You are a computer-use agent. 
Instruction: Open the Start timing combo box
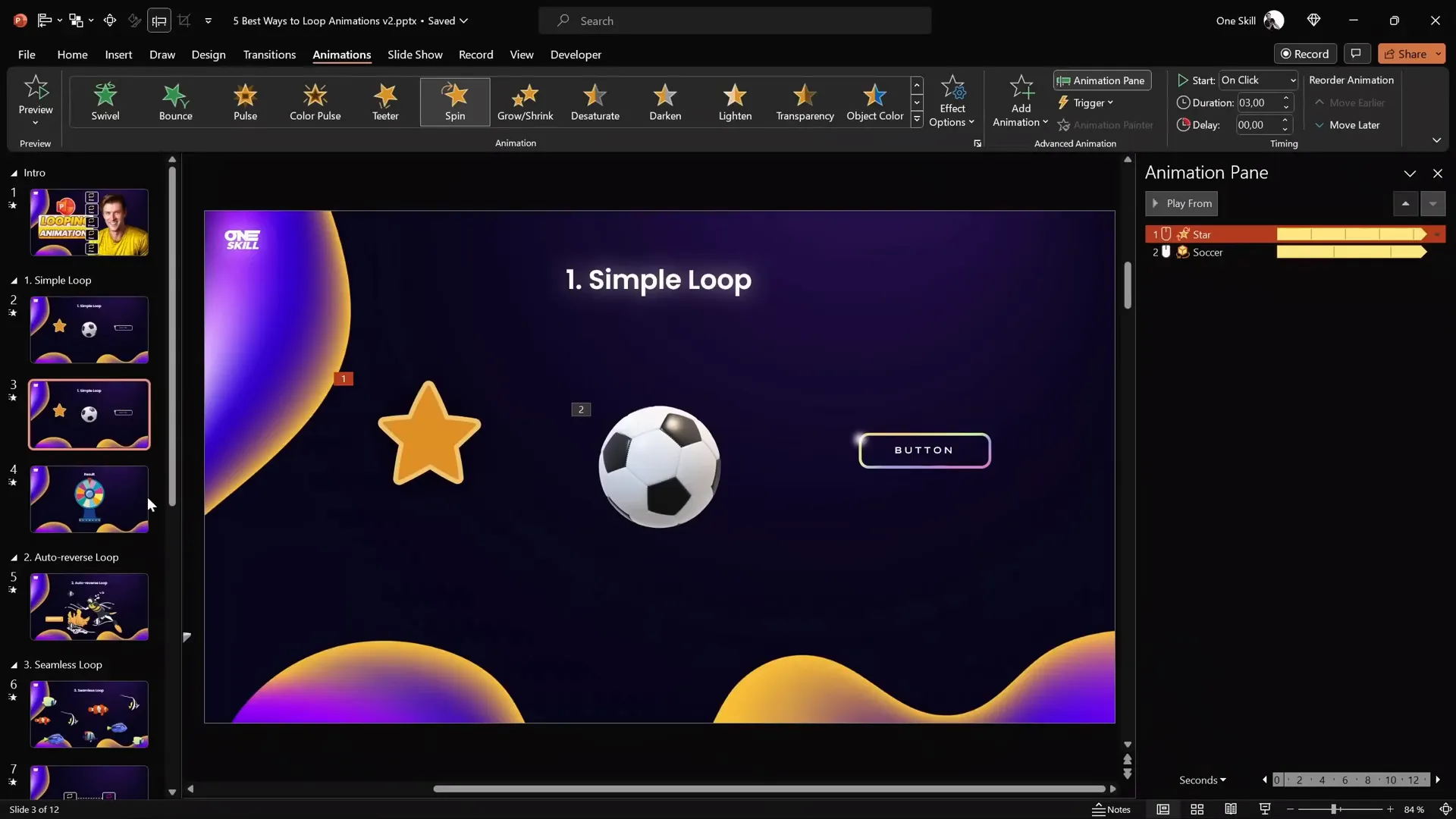click(1258, 80)
